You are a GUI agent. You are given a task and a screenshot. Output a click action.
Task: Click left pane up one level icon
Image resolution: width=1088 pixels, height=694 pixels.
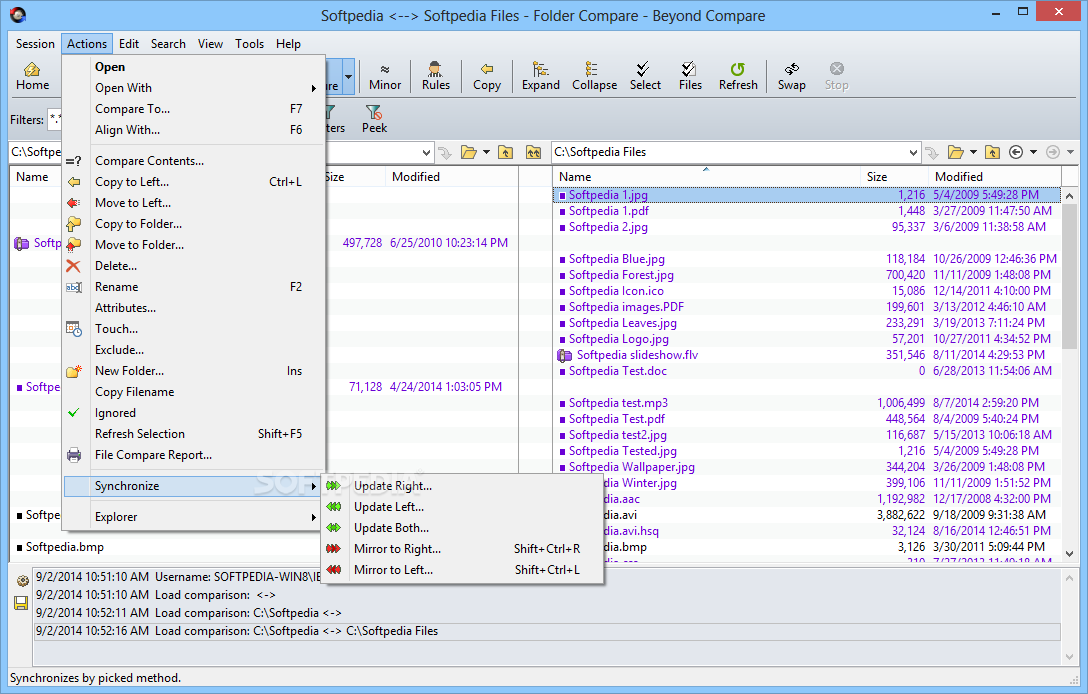click(505, 152)
